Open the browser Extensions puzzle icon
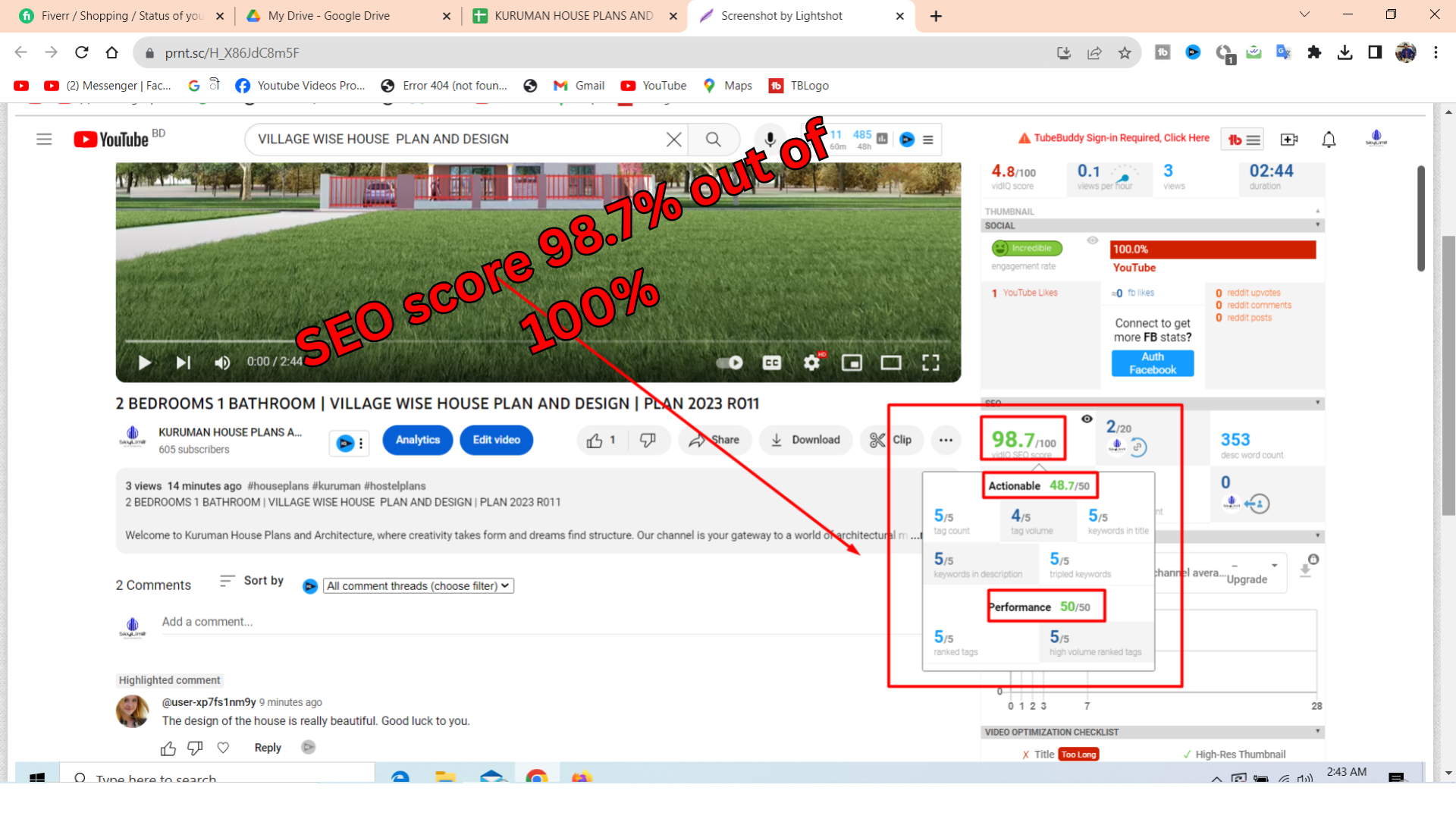This screenshot has height=819, width=1456. (1314, 52)
